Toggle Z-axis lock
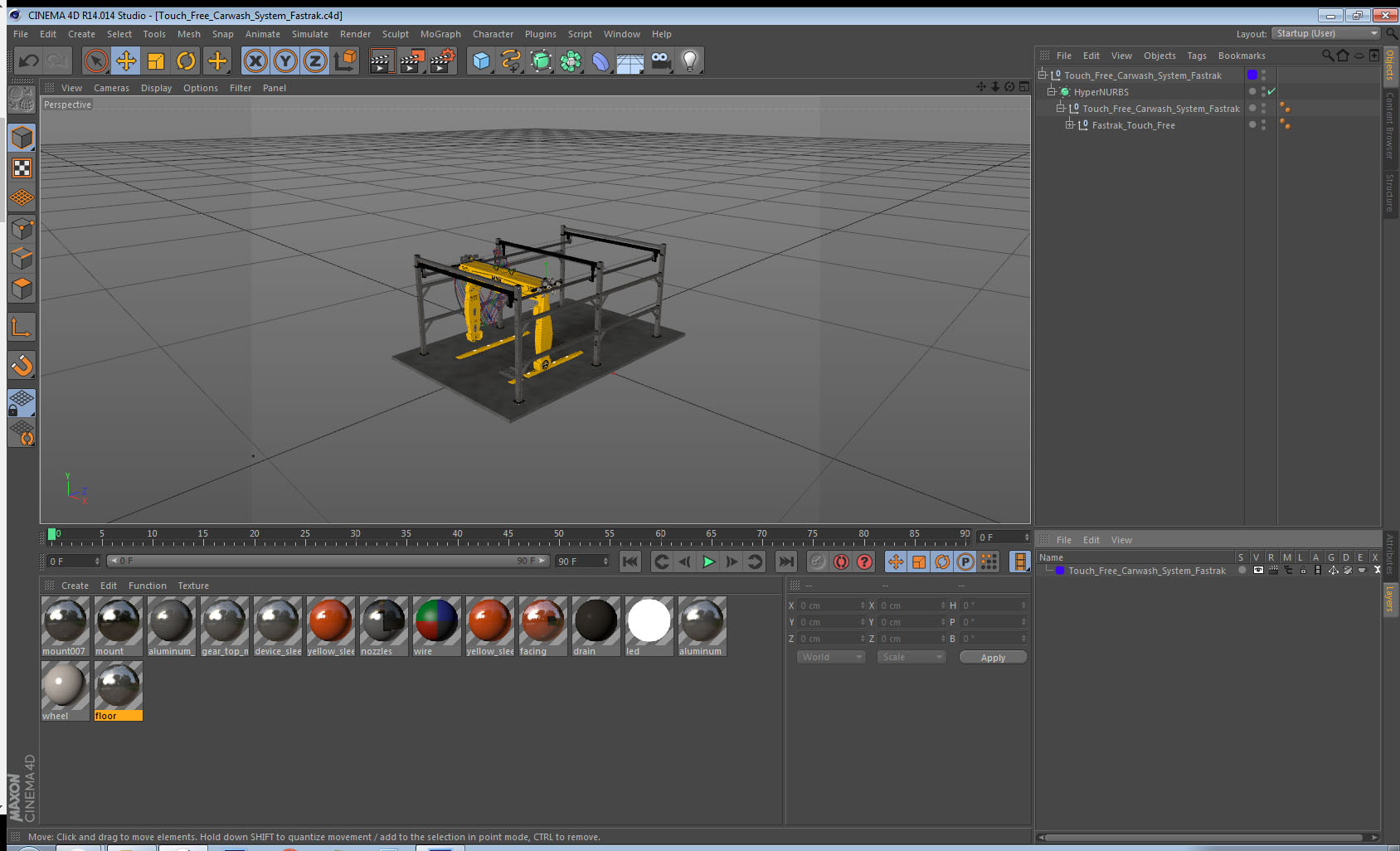The width and height of the screenshot is (1400, 851). 315,61
